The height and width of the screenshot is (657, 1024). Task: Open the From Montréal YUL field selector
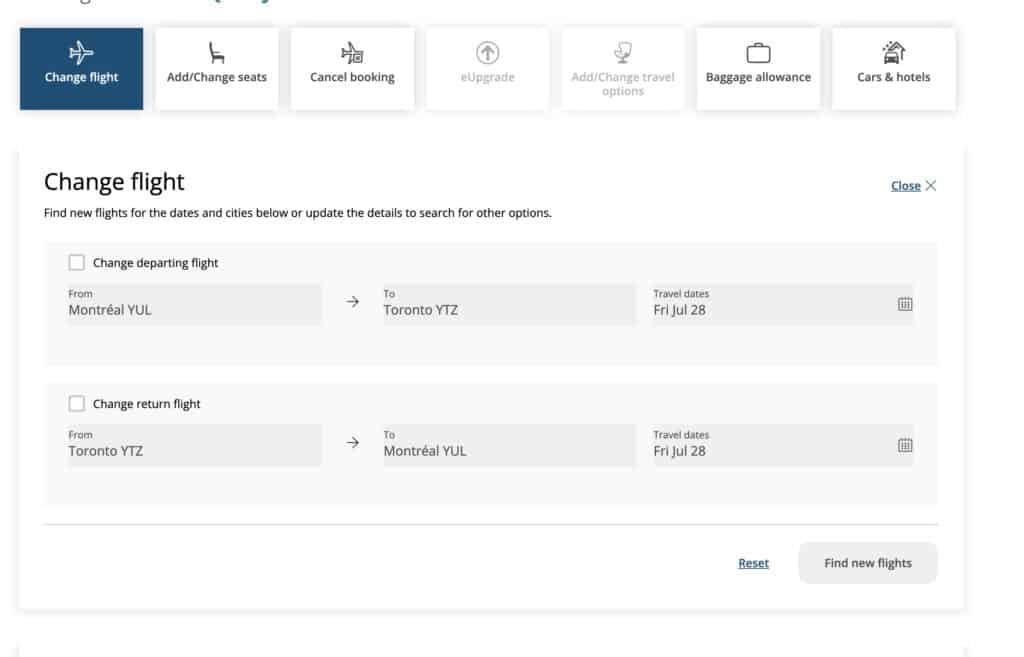(193, 305)
